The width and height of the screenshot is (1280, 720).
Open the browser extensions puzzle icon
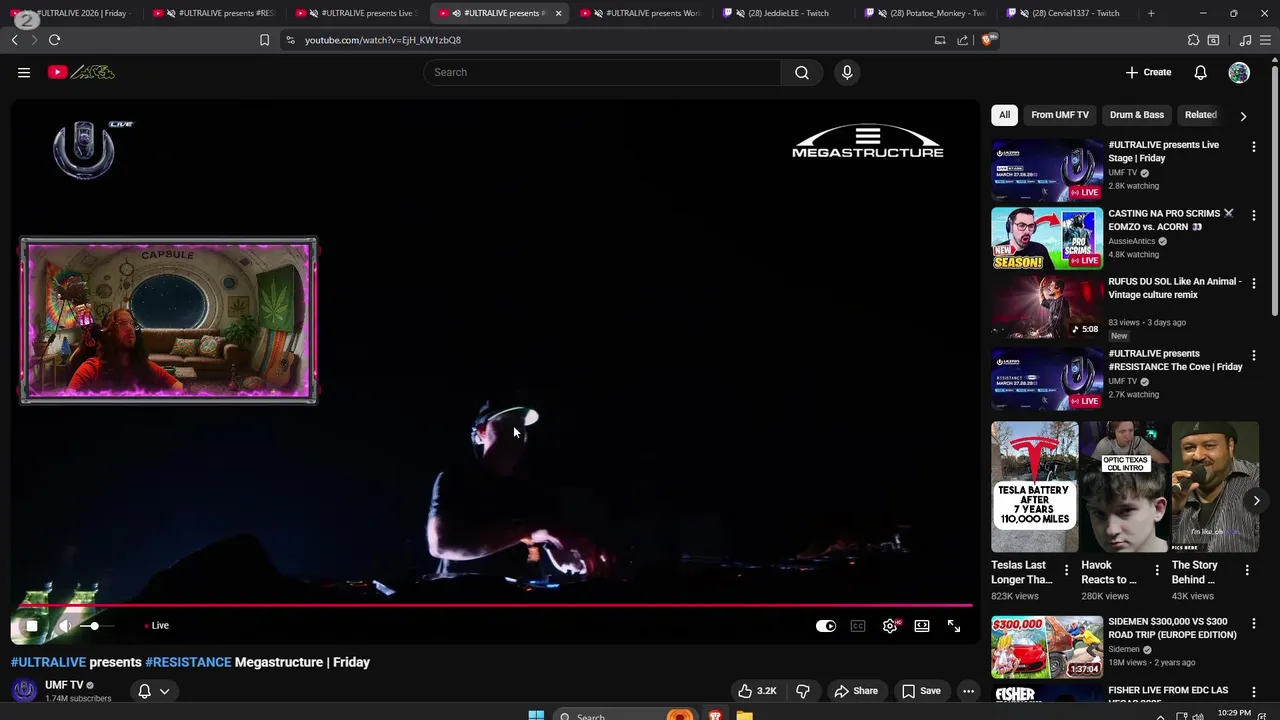[x=1193, y=40]
